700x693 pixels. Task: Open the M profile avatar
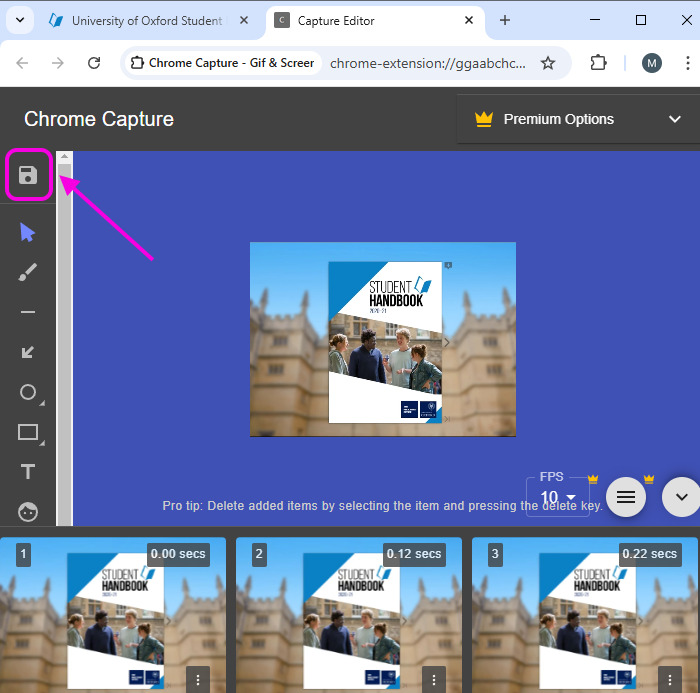click(x=651, y=63)
